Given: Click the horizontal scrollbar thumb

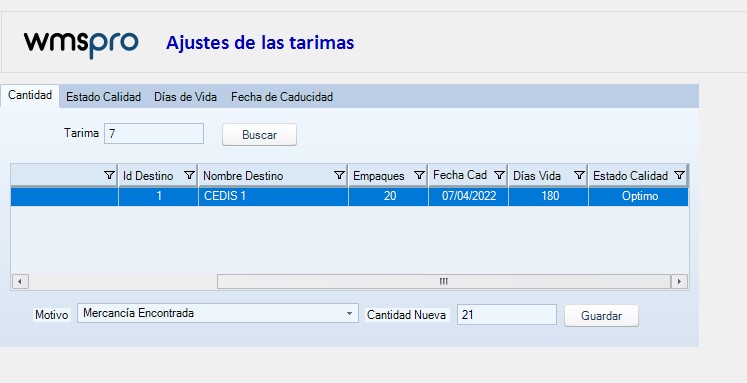Looking at the screenshot, I should (444, 282).
